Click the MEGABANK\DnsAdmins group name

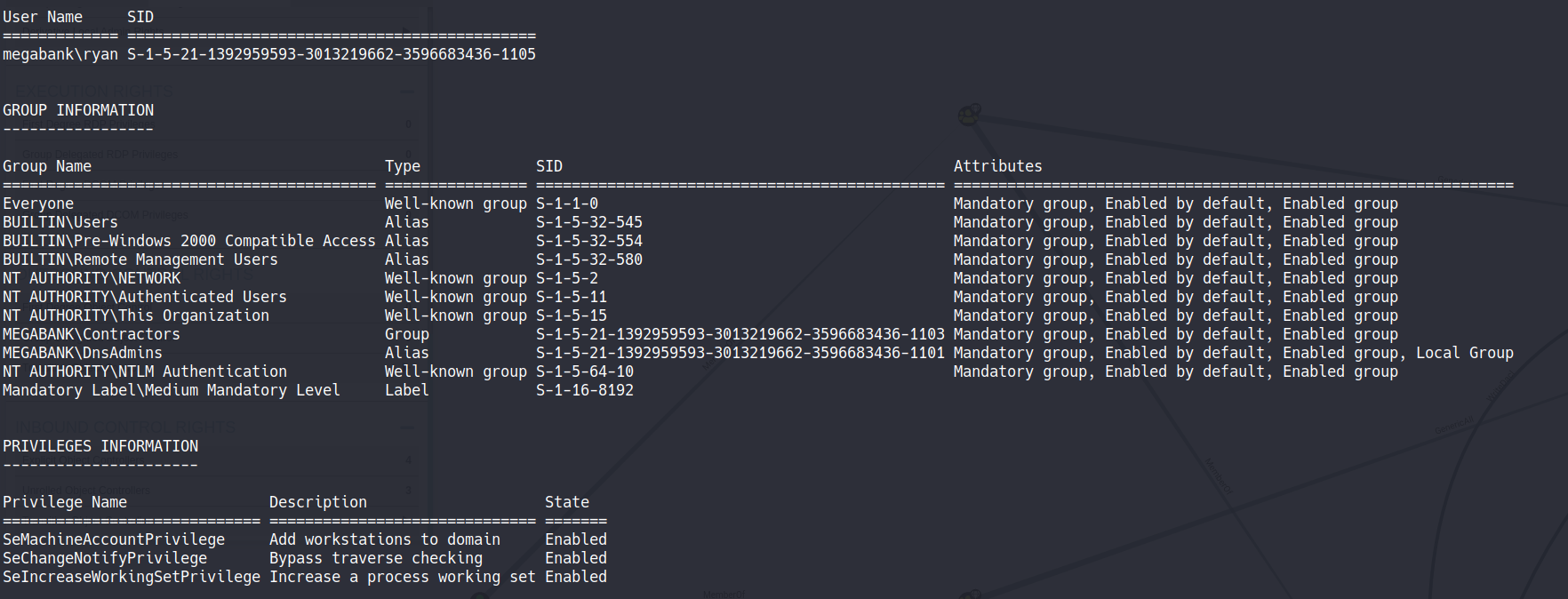click(83, 353)
